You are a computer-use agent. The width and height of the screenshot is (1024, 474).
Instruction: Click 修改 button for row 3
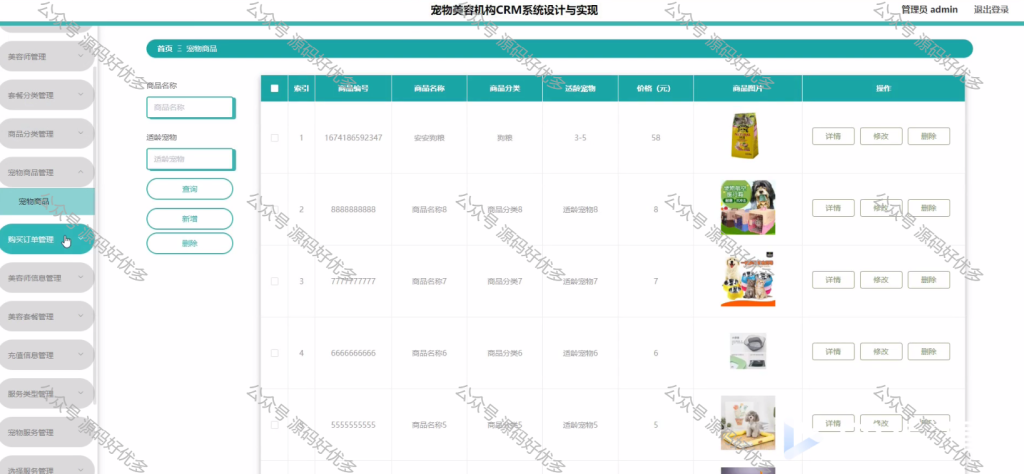tap(881, 280)
